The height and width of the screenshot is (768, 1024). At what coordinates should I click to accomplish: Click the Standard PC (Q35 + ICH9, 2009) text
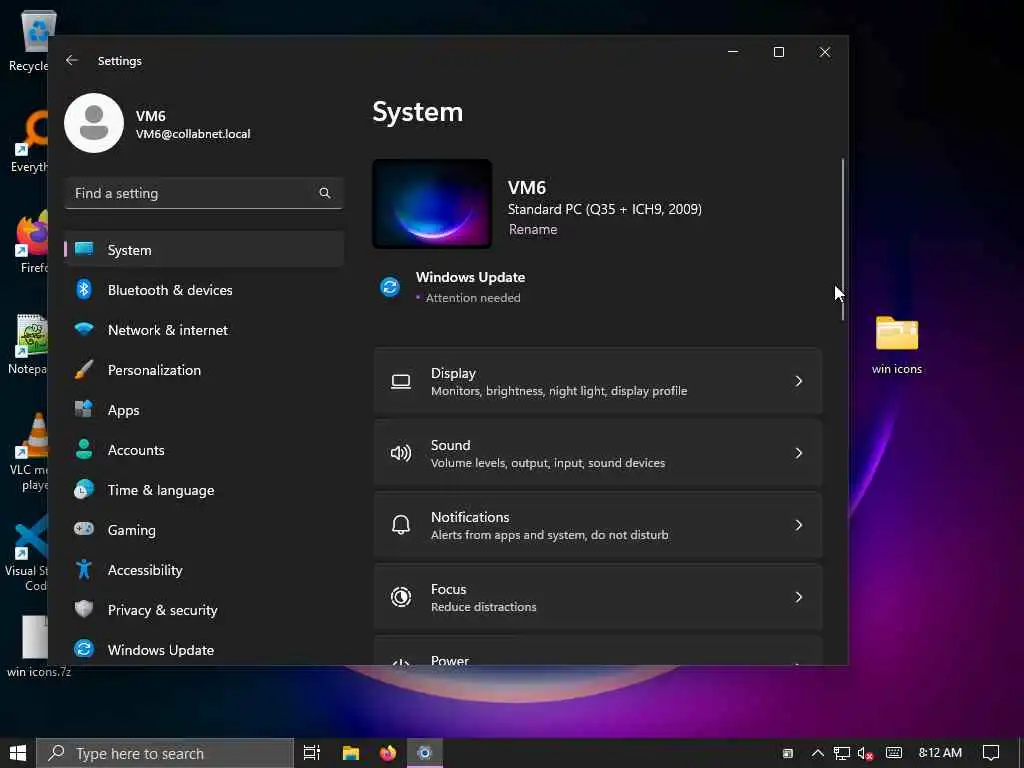(605, 209)
